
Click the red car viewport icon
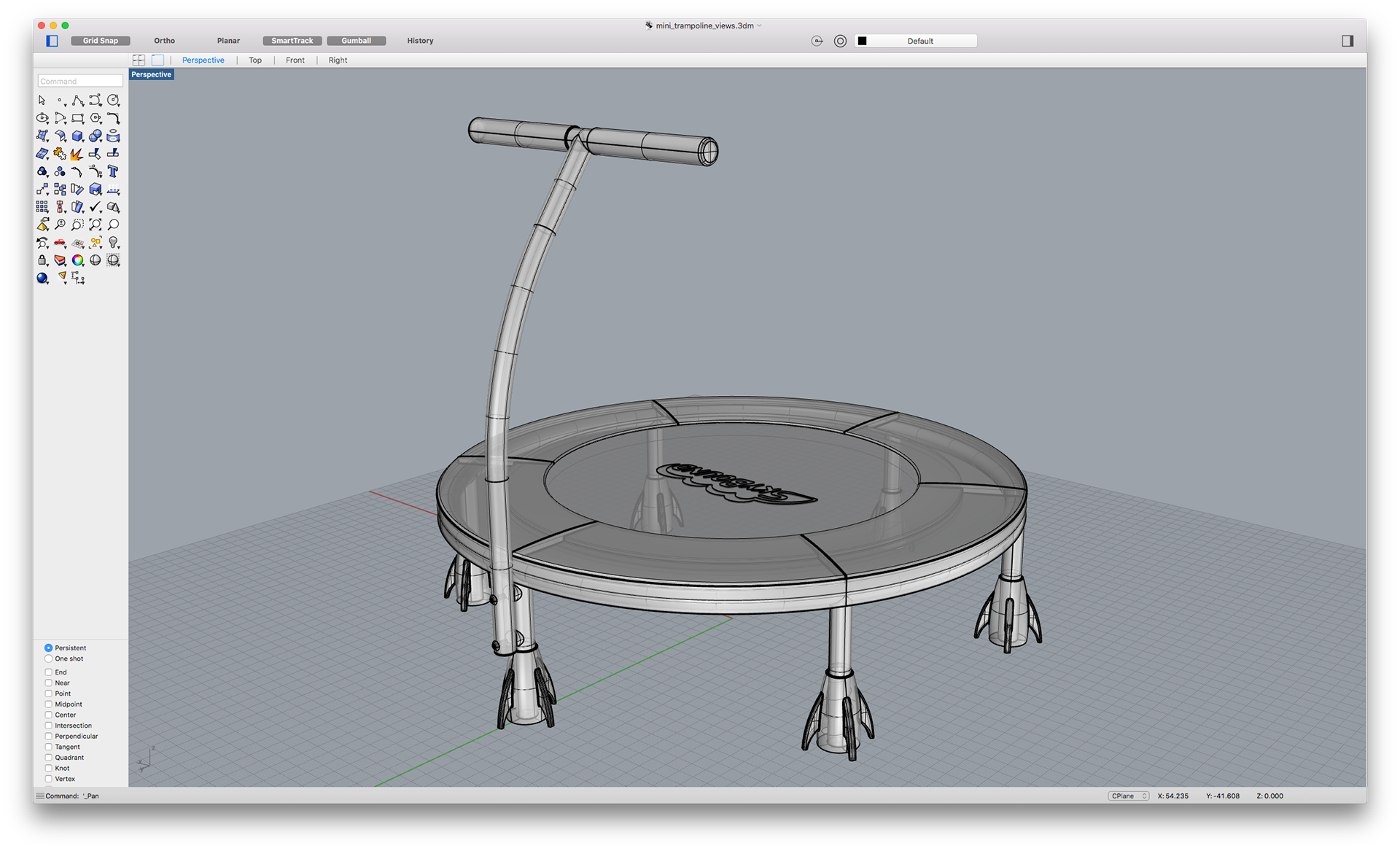pos(60,243)
